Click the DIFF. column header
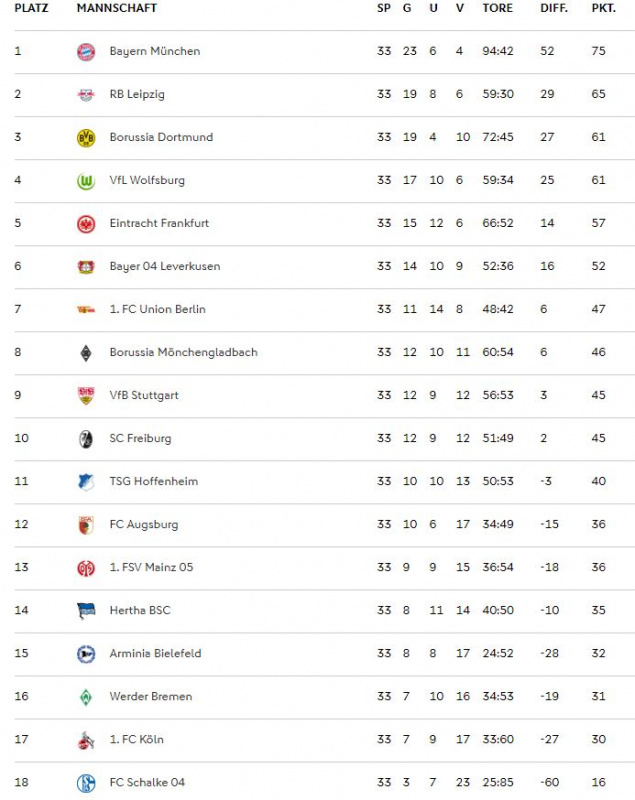This screenshot has height=800, width=635. (554, 8)
